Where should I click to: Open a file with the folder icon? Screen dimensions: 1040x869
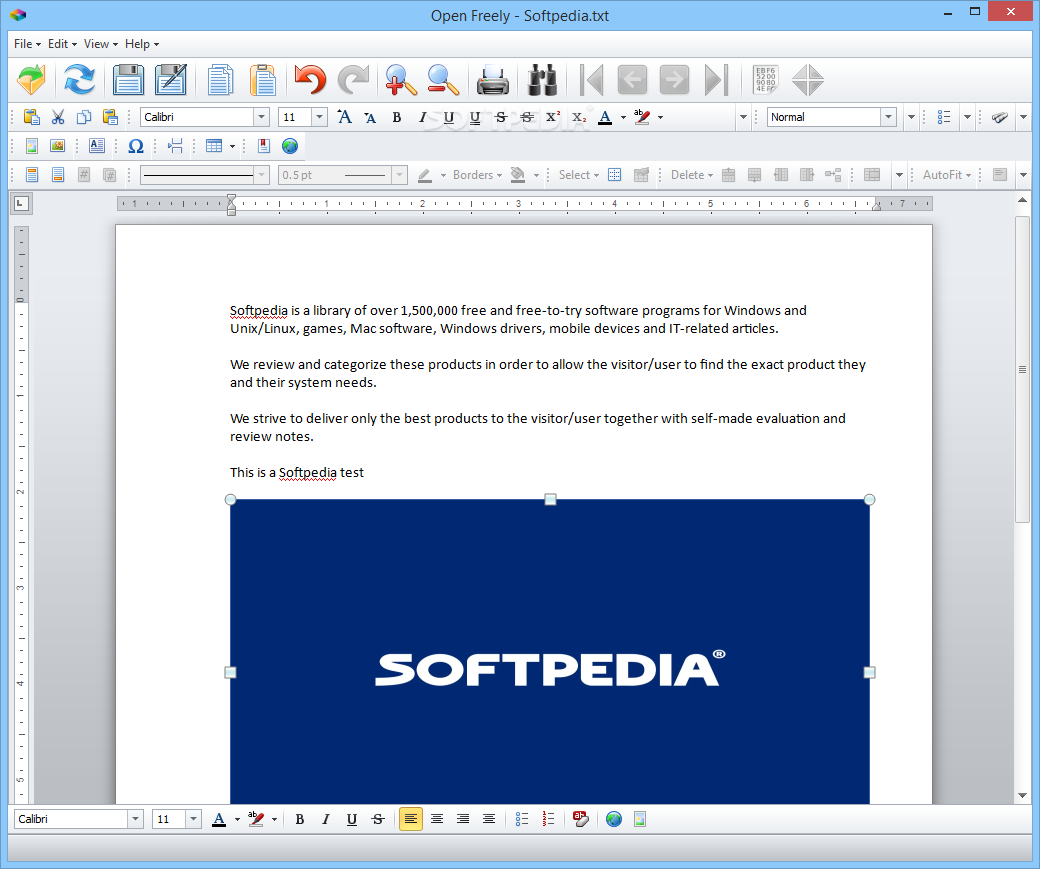tap(31, 80)
